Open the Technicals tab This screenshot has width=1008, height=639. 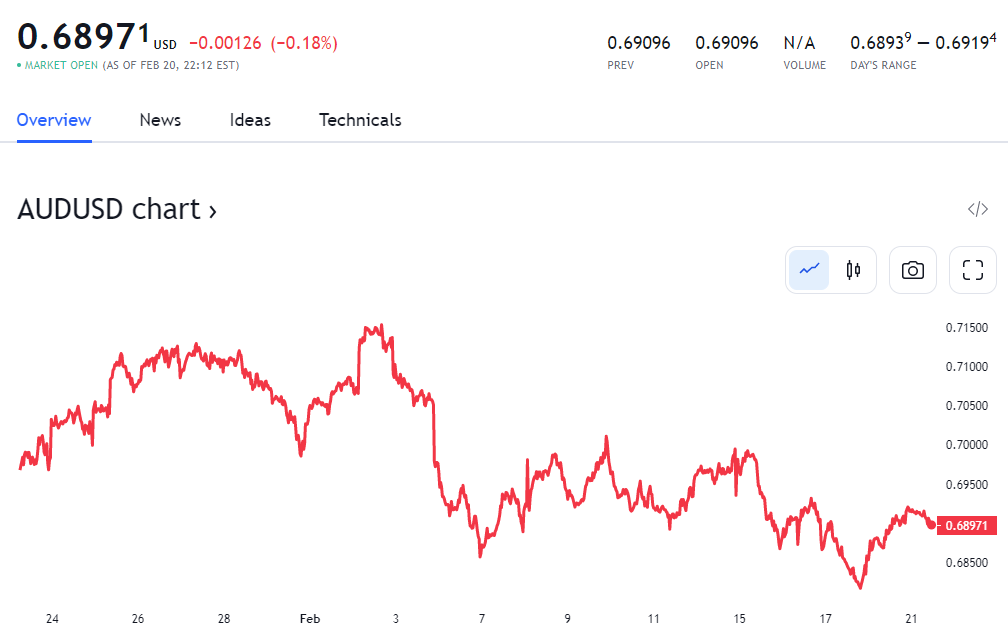[x=360, y=120]
